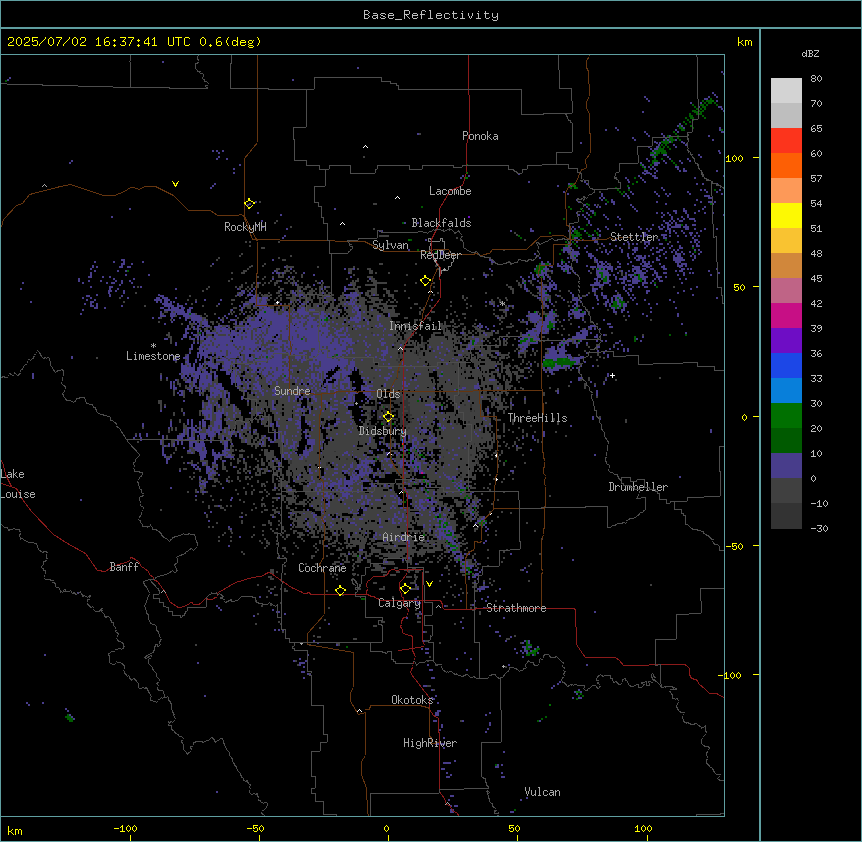Click the yellow V marker northeast of Calgary
Screen dimensions: 862x842
(429, 584)
